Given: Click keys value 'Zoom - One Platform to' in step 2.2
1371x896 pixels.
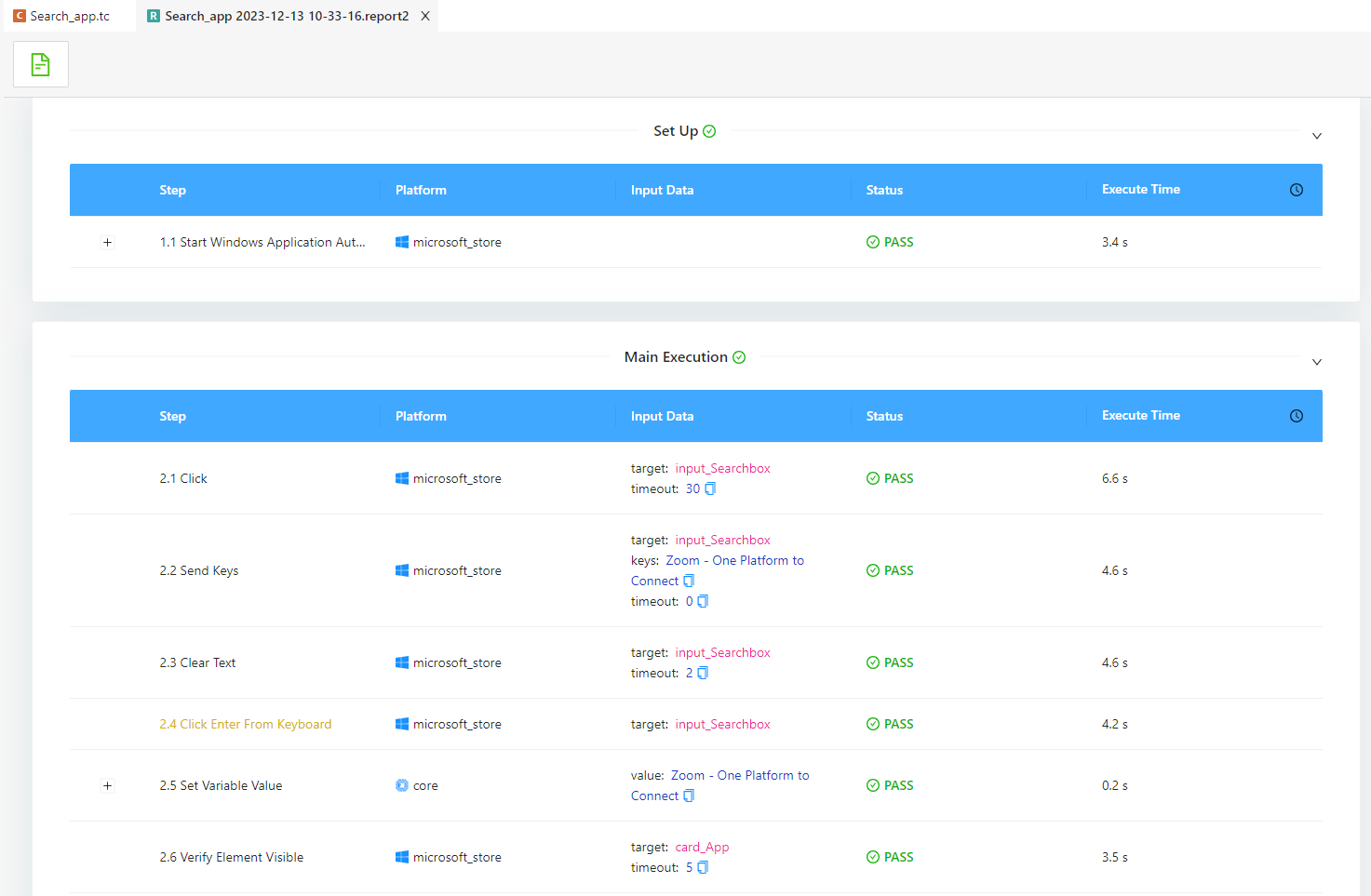Looking at the screenshot, I should 734,560.
